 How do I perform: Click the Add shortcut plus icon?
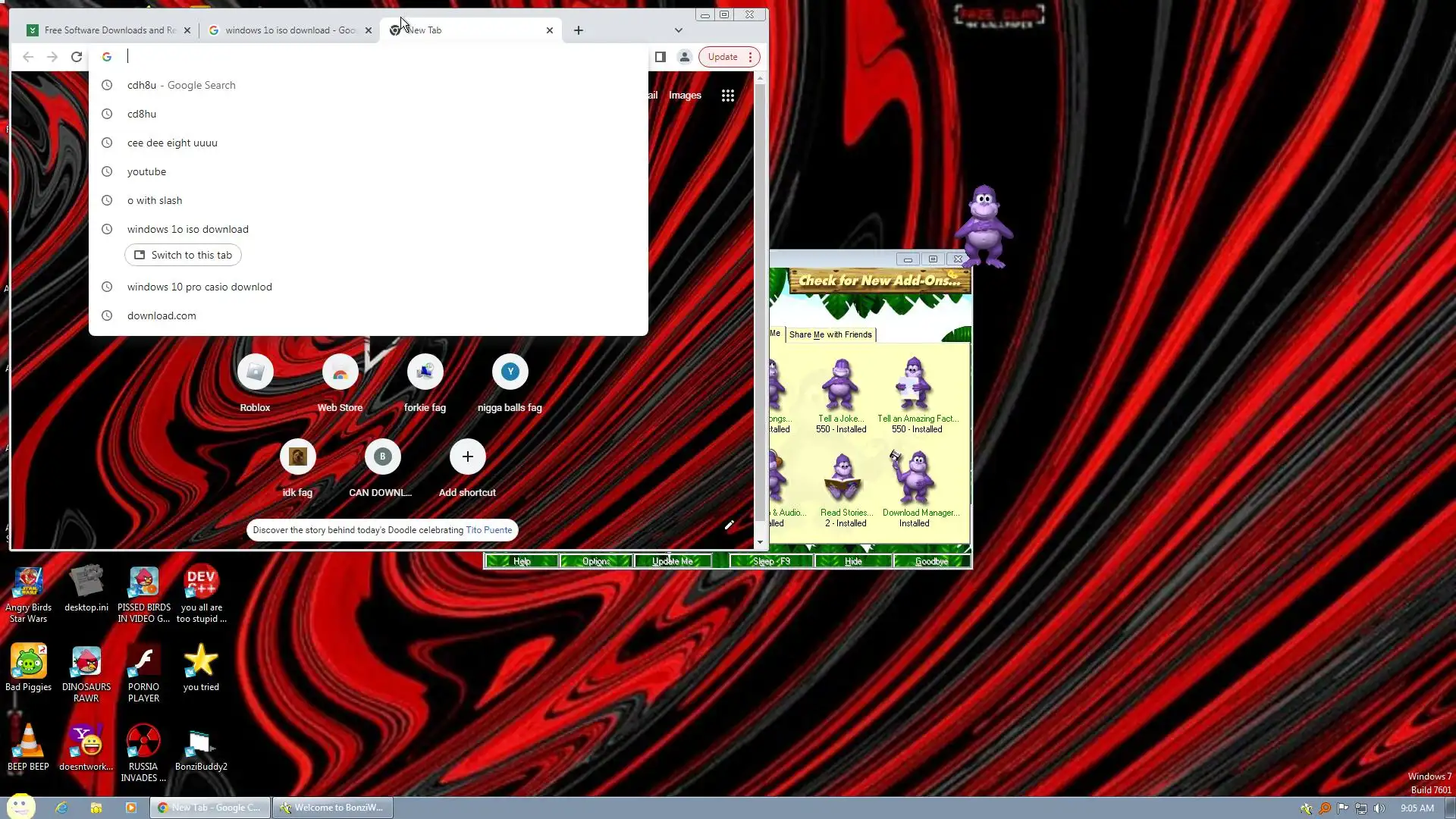tap(467, 457)
